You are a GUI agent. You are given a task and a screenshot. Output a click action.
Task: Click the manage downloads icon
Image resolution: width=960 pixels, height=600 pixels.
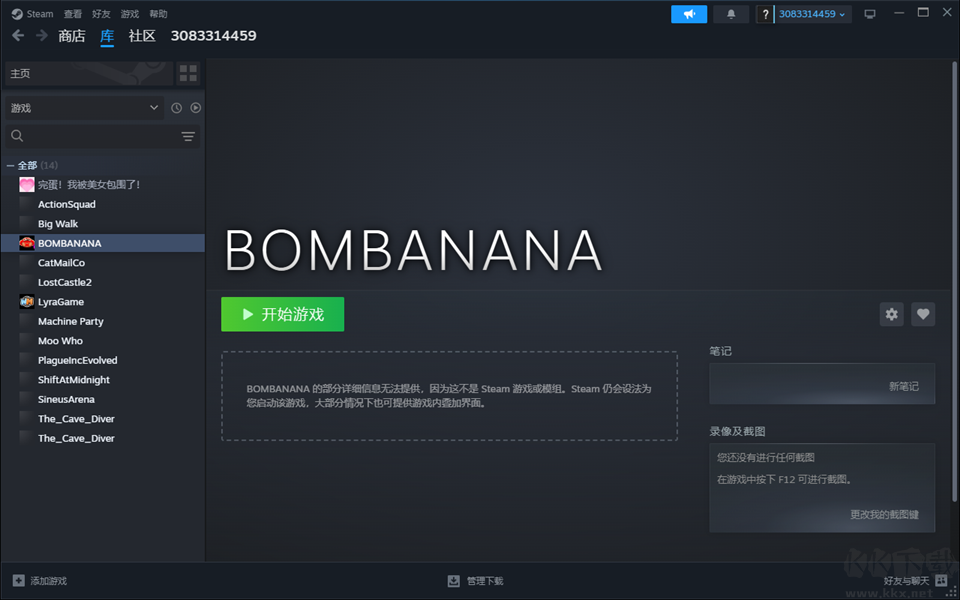pos(454,580)
